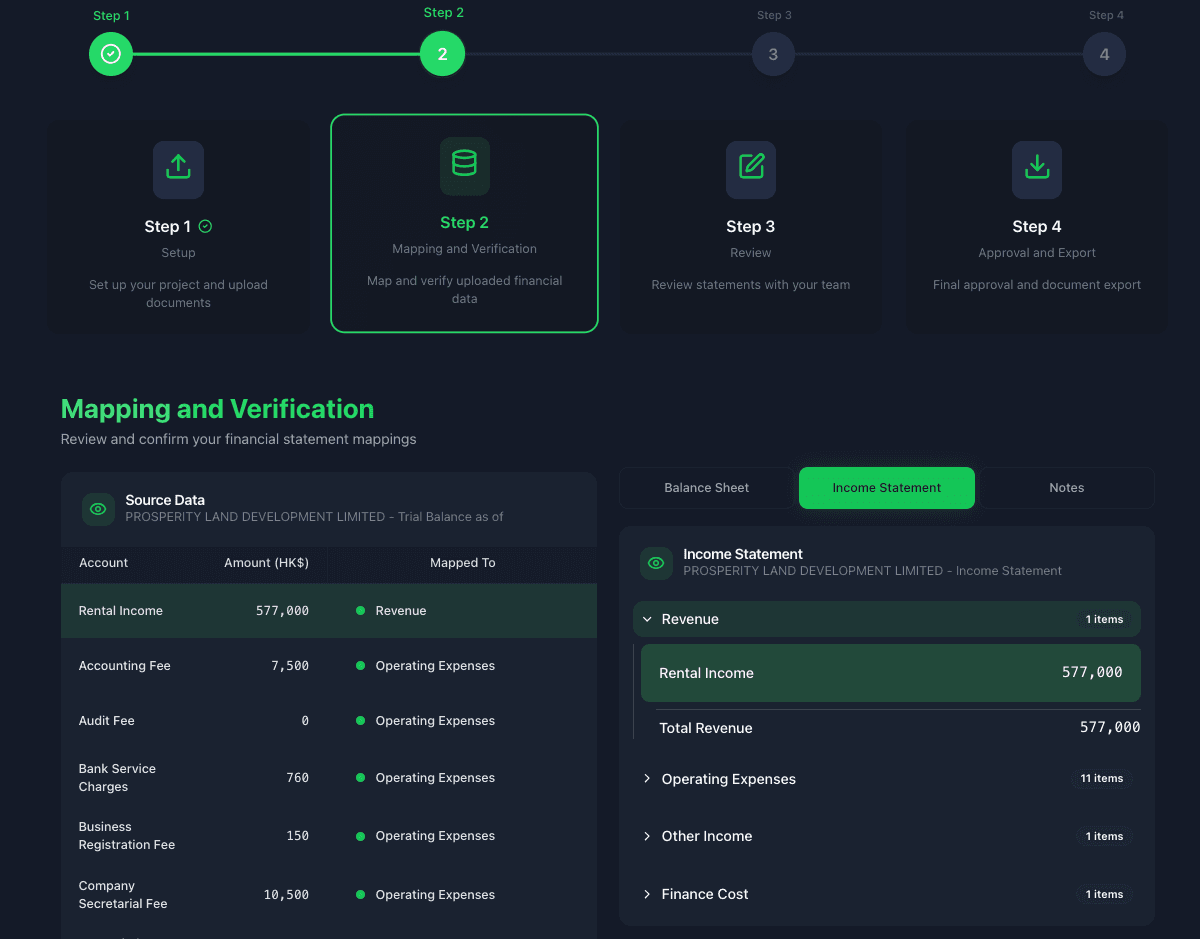Click the 1 items badge on Other Income
Screen dimensions: 1200x939
click(1105, 837)
